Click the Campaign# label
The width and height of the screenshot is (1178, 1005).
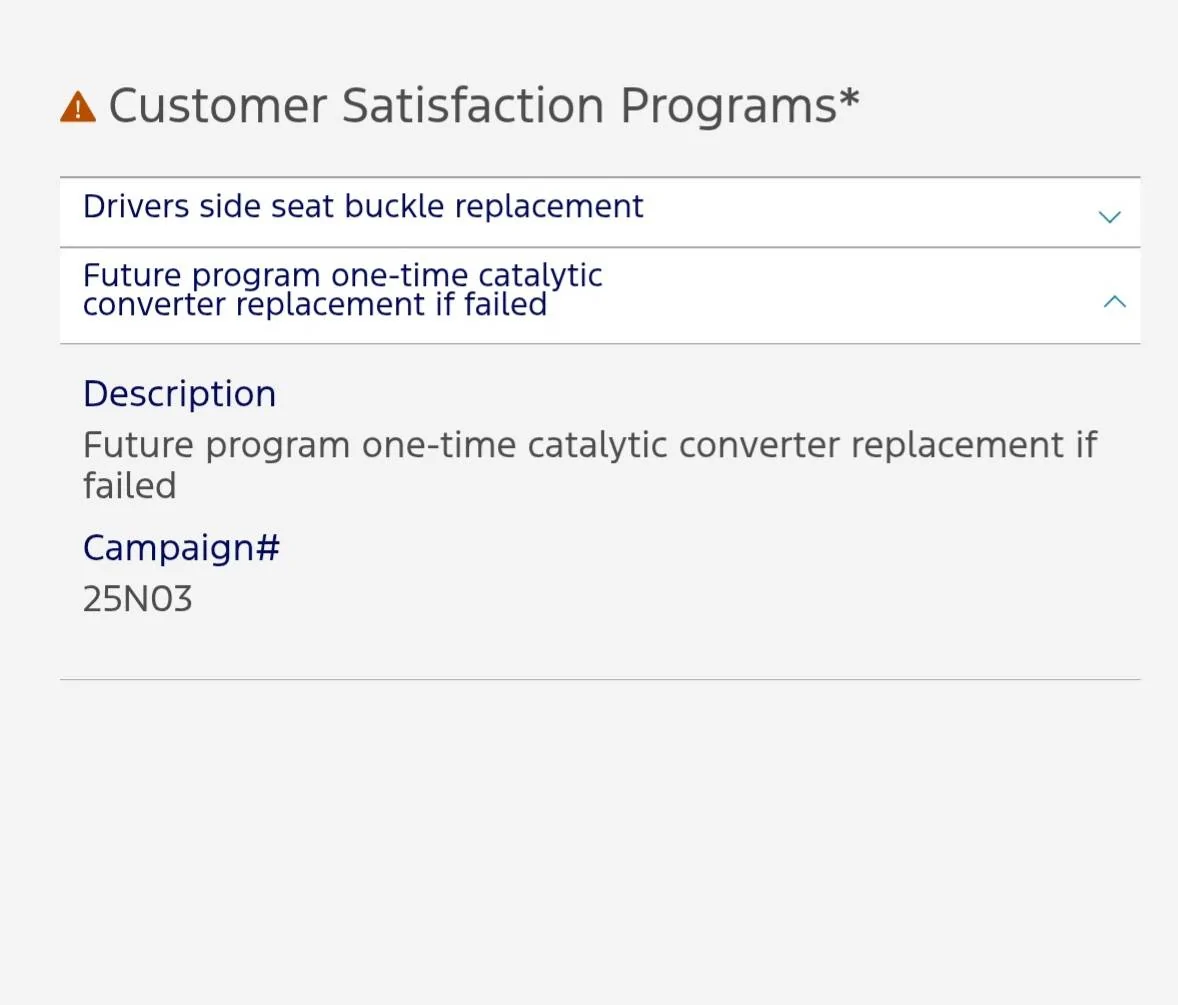pyautogui.click(x=181, y=548)
